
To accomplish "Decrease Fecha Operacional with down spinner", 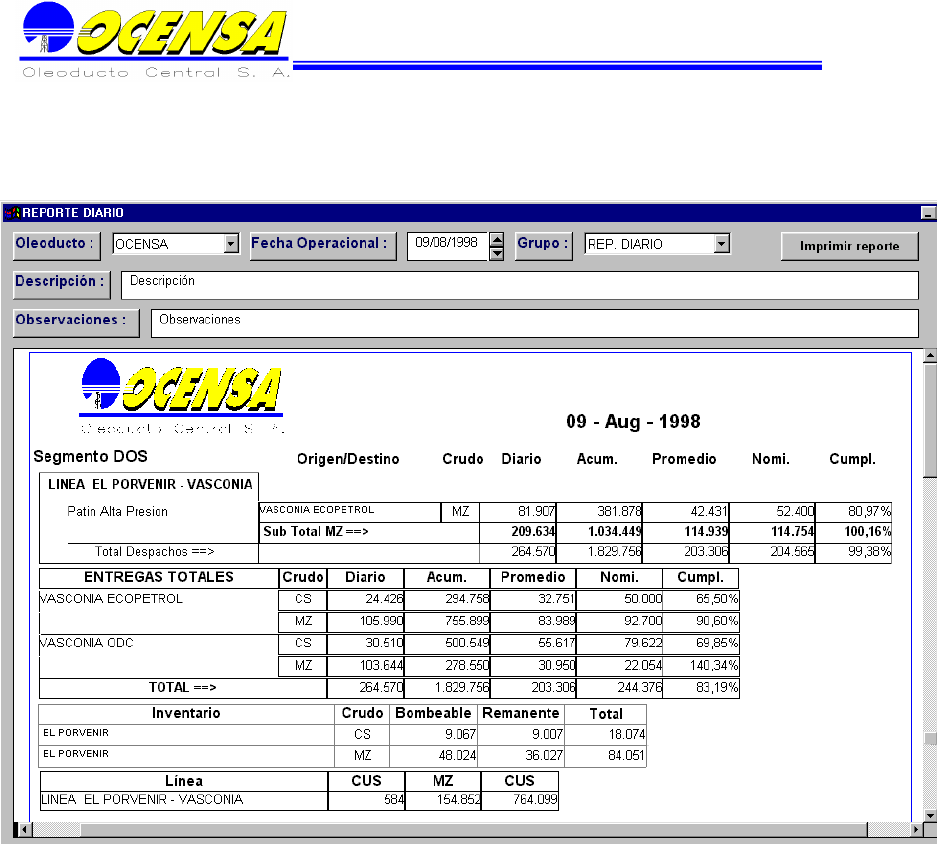I will coord(497,253).
